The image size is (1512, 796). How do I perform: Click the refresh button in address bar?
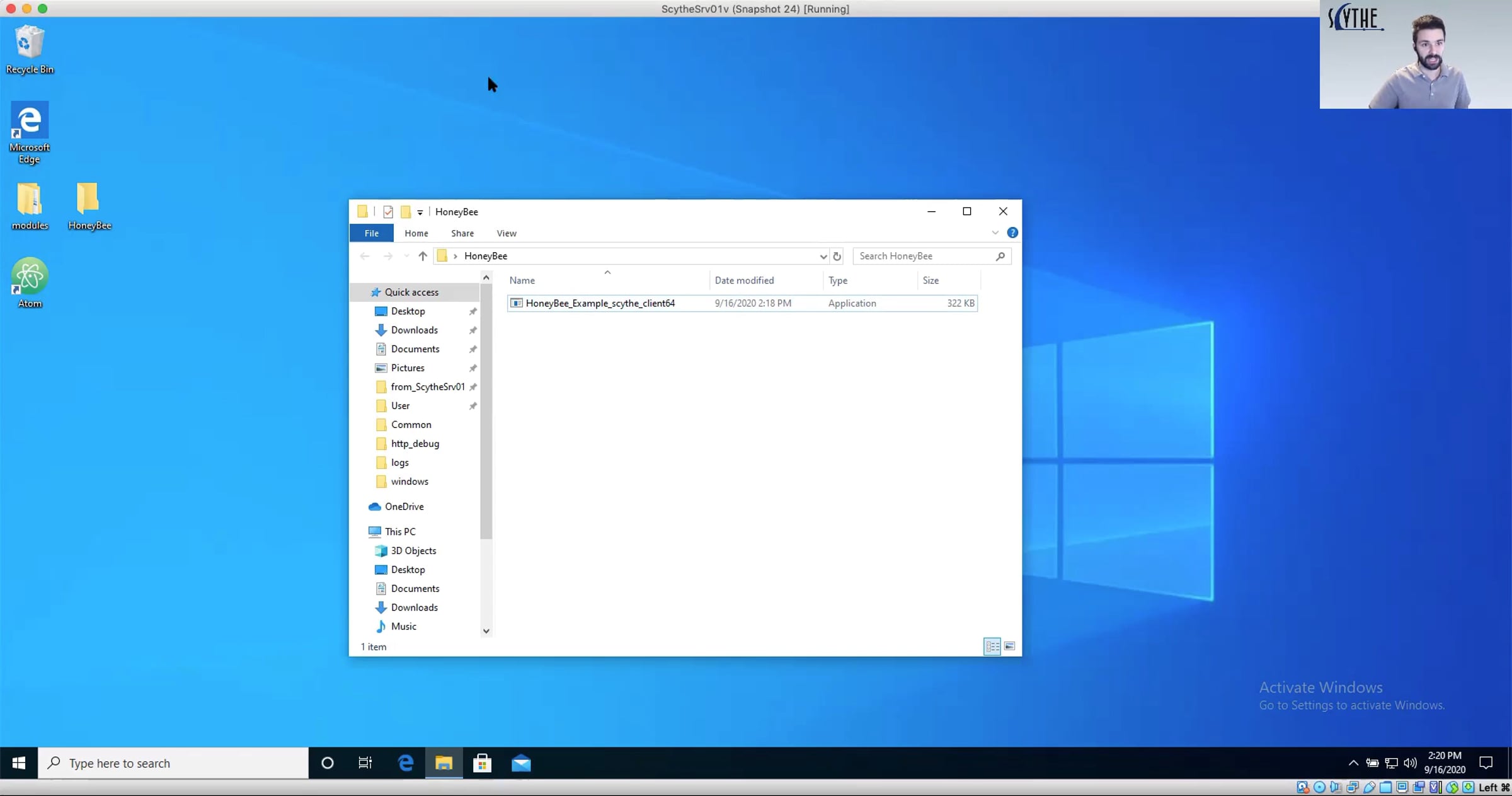click(837, 256)
